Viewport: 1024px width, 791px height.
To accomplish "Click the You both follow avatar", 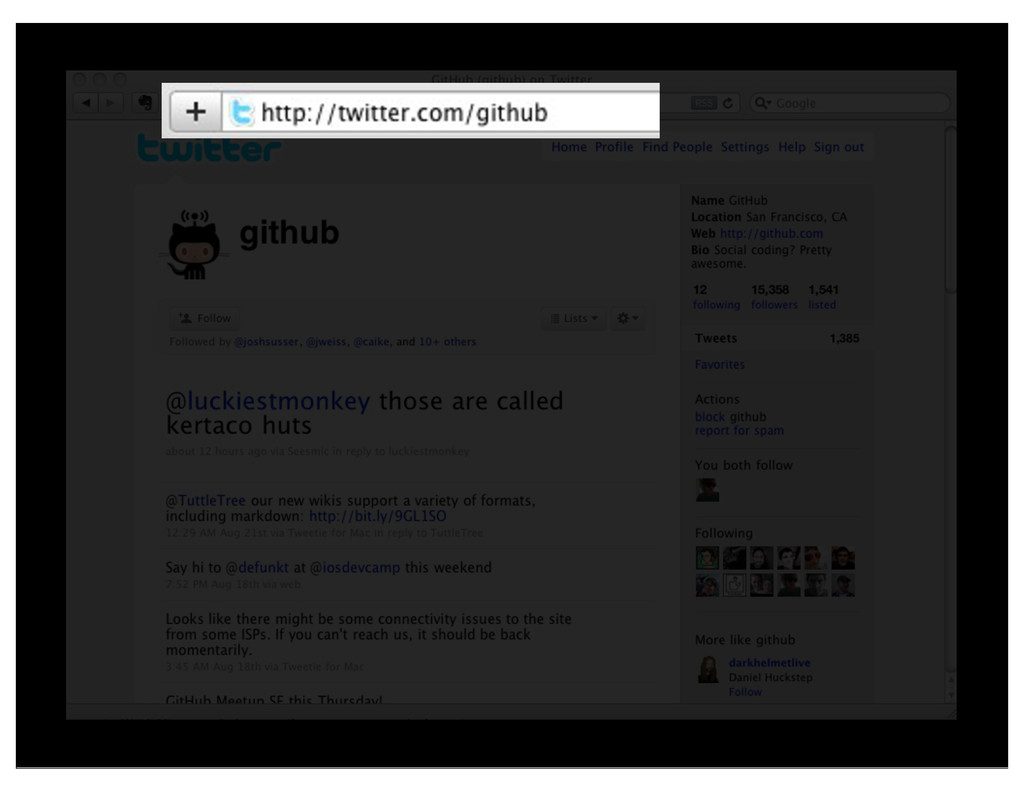I will point(707,490).
